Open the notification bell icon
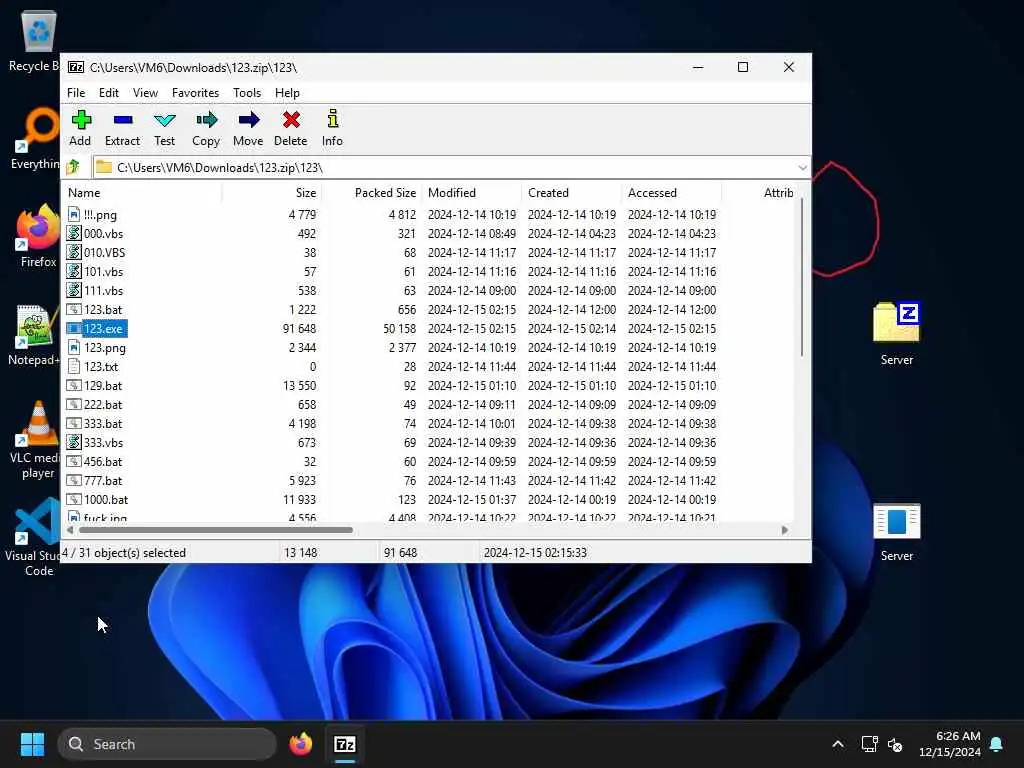Screen dimensions: 1024x768 (x=997, y=744)
